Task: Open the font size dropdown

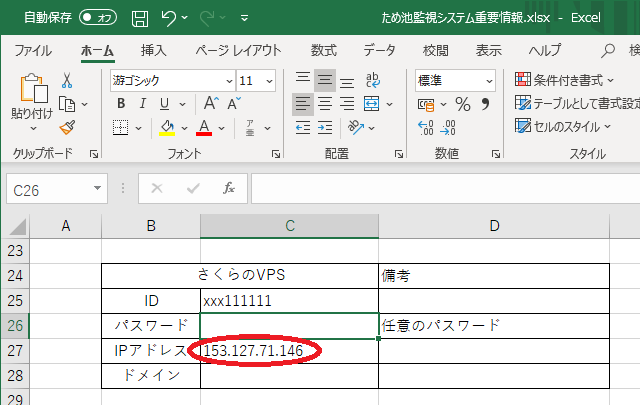Action: (x=271, y=81)
